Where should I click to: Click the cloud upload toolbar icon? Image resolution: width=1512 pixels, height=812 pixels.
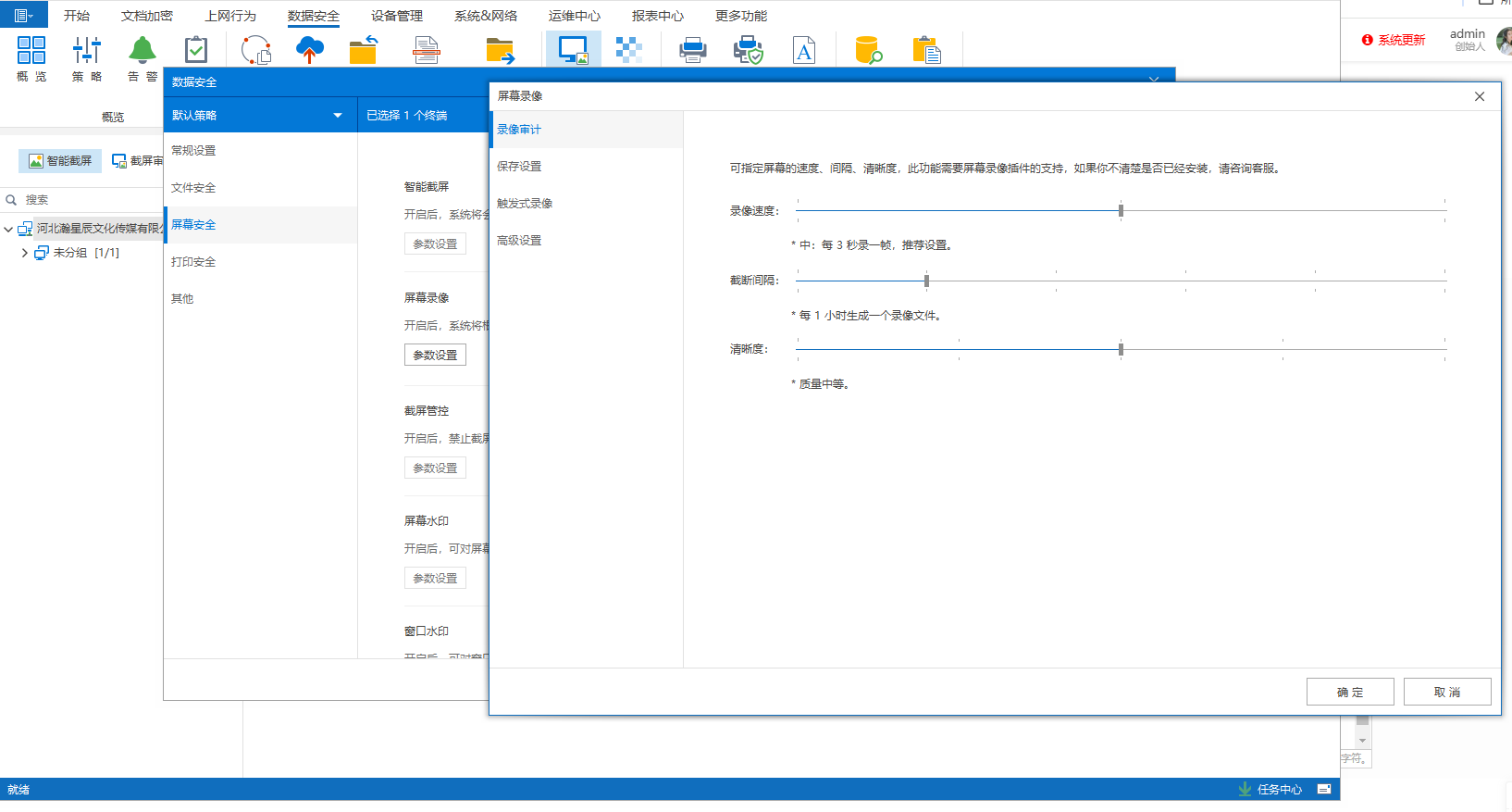tap(310, 50)
